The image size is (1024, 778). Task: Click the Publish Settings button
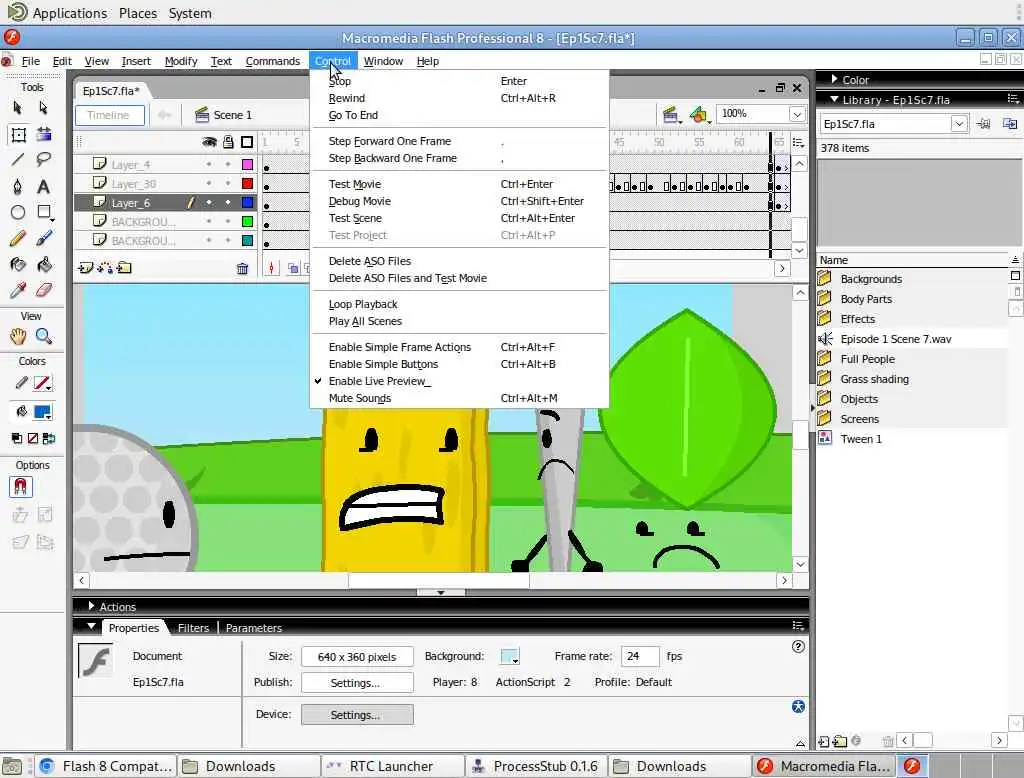(x=357, y=683)
